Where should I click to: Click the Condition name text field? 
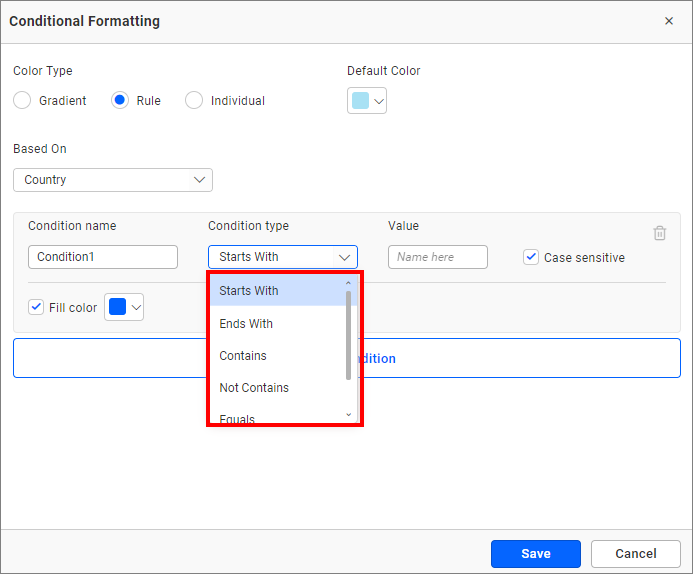[103, 257]
